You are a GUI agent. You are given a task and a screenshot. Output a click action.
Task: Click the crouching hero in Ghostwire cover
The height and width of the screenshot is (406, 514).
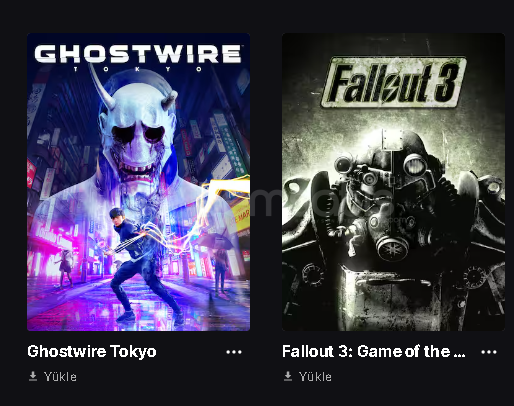click(142, 263)
